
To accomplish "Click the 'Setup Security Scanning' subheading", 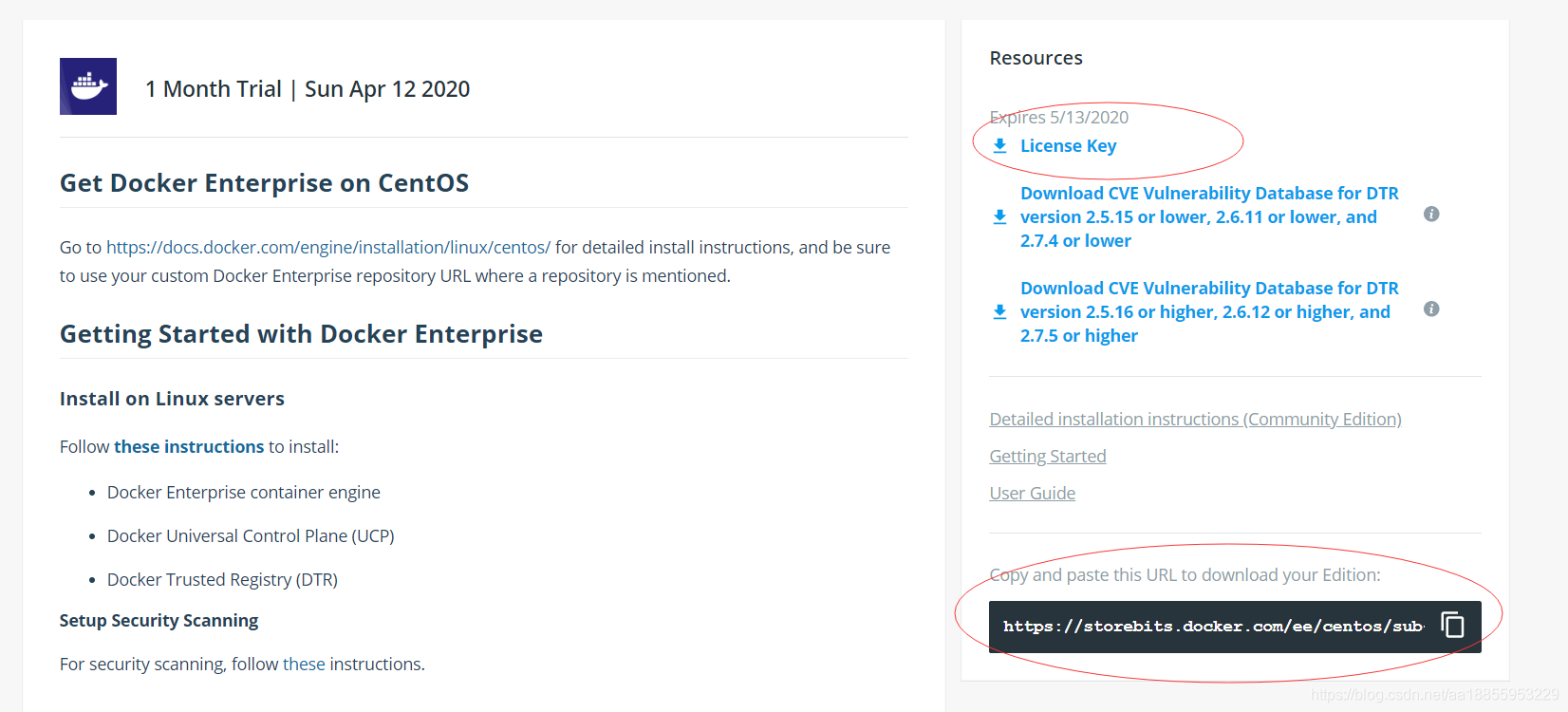I will (159, 620).
